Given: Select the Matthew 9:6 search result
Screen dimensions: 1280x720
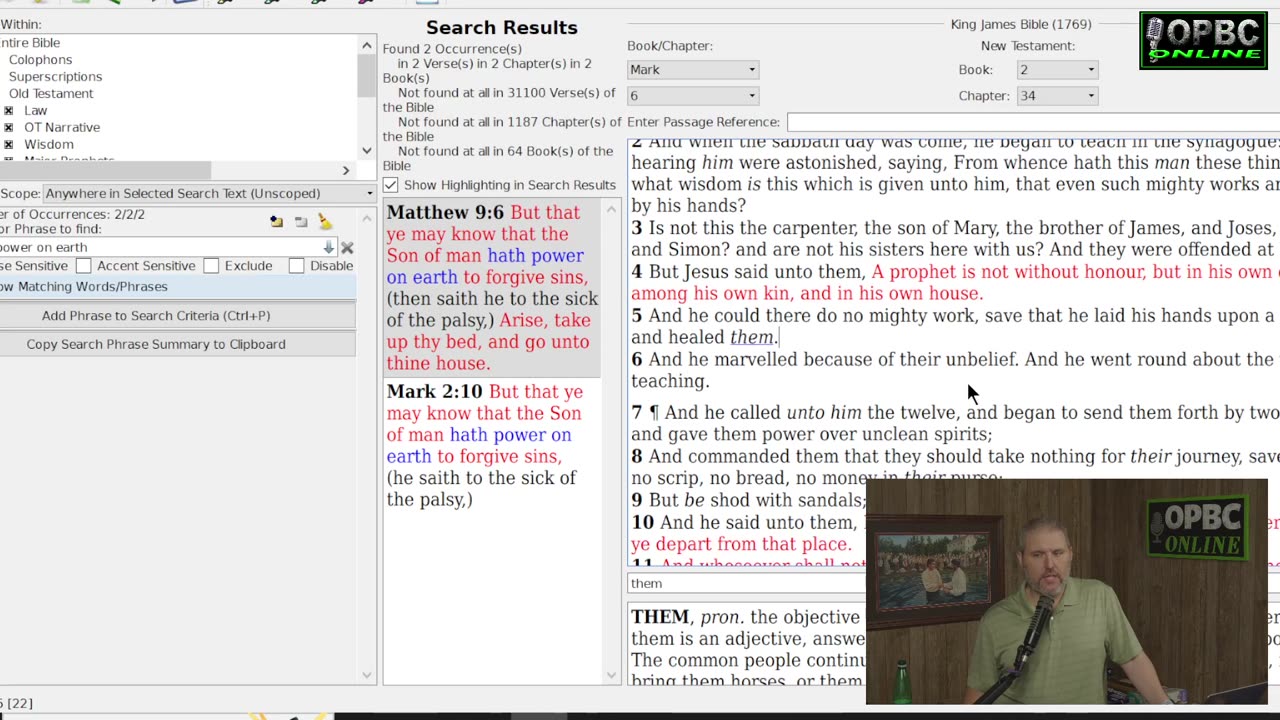Looking at the screenshot, I should [x=493, y=288].
